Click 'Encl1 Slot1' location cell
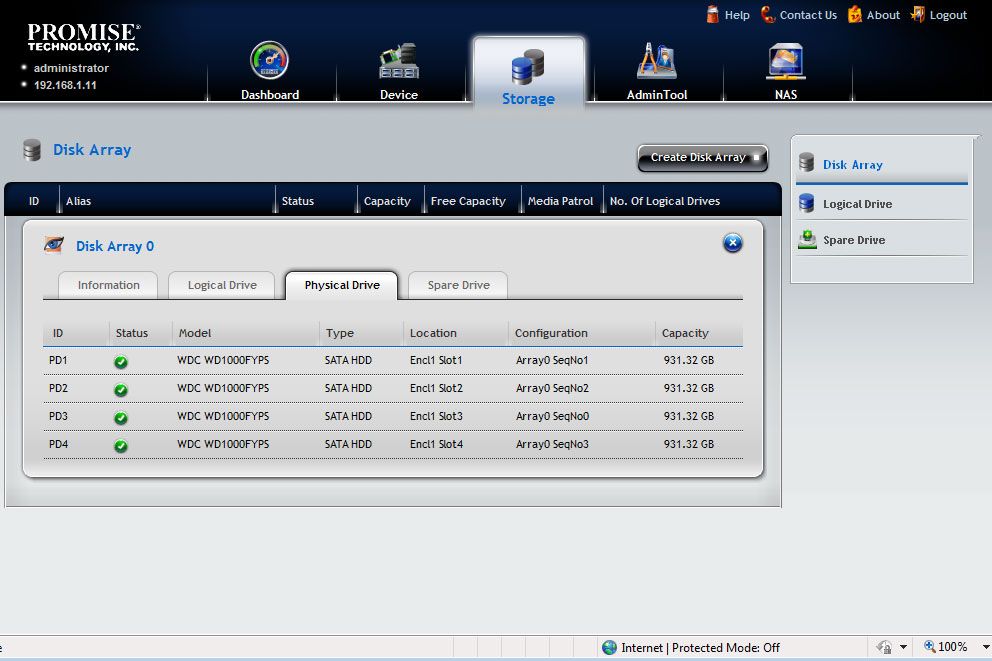Screen dimensions: 992x661 coord(436,361)
